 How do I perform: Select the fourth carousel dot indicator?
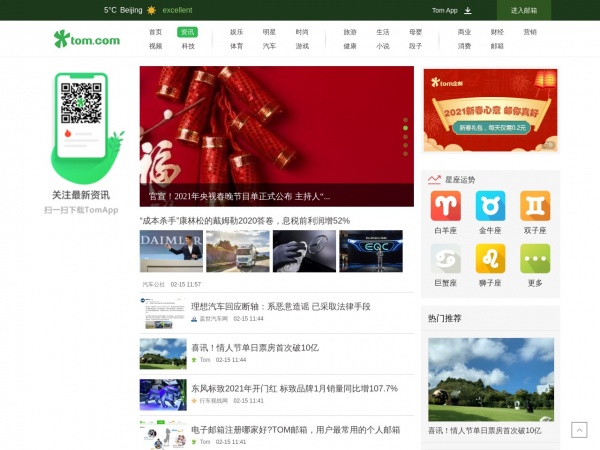tap(405, 145)
